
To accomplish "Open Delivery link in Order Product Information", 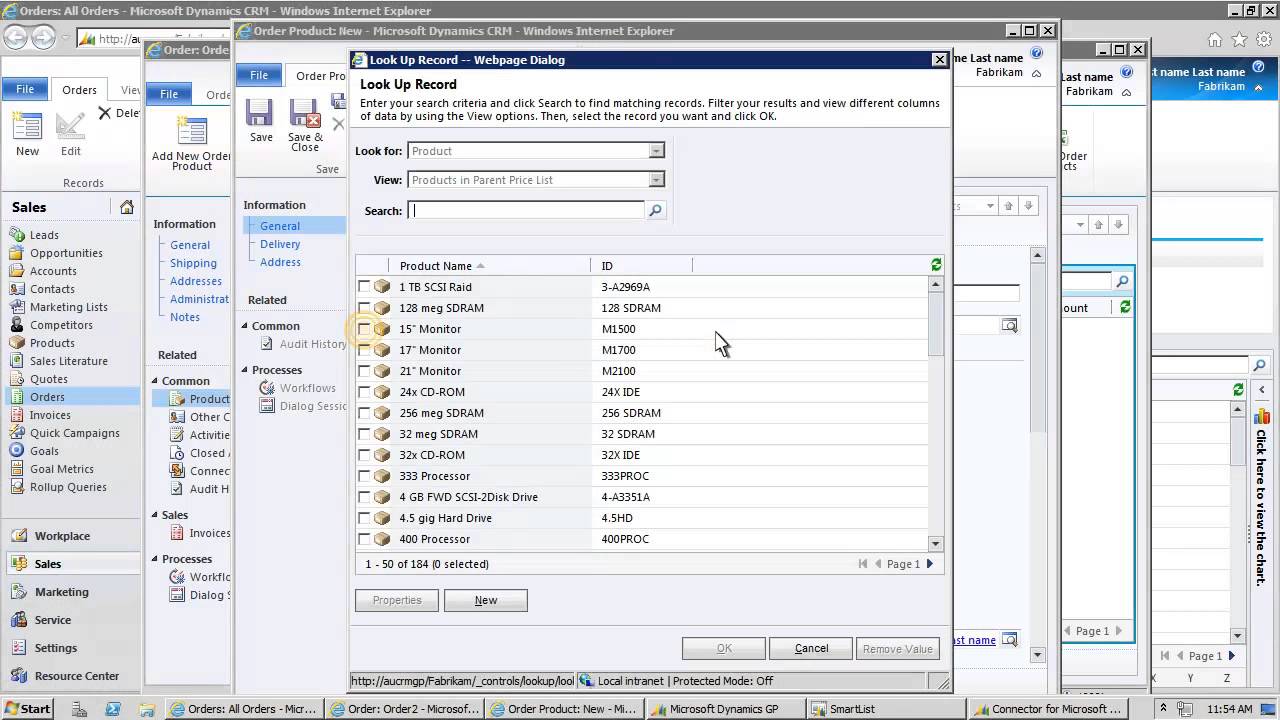I will [280, 244].
